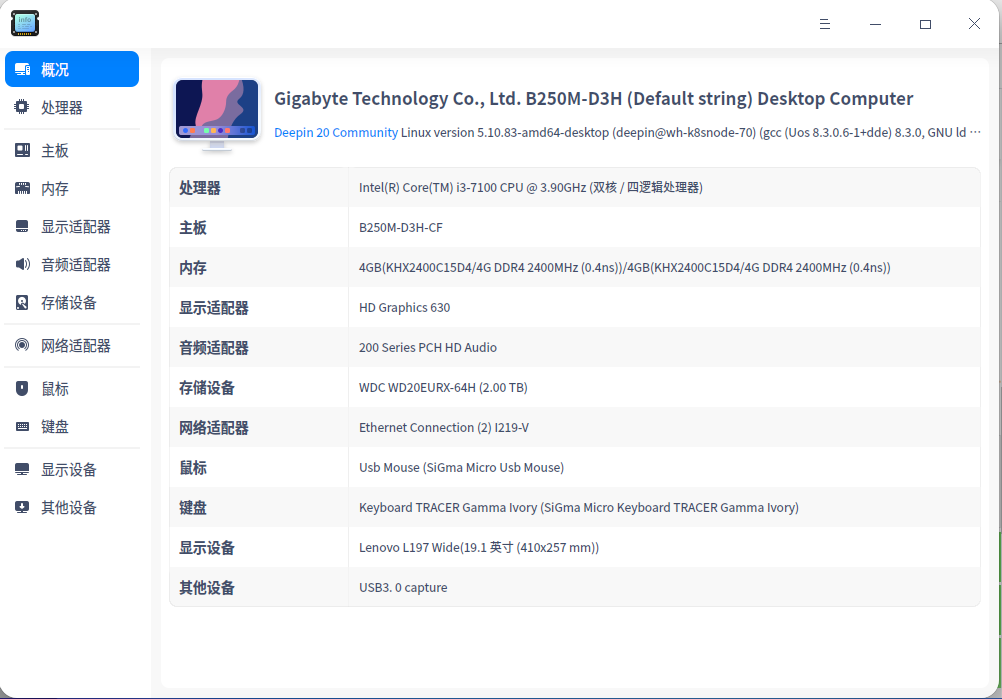This screenshot has width=1002, height=699.
Task: Click the Device Manager logo in titlebar
Action: coord(24,23)
